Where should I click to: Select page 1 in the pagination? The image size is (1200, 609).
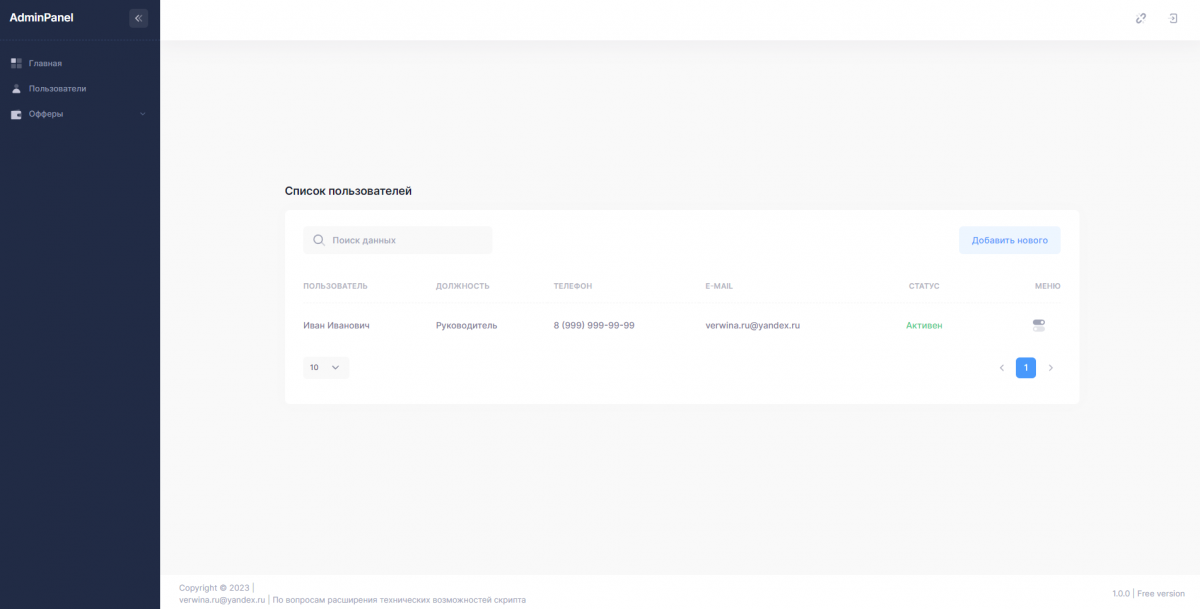tap(1025, 368)
